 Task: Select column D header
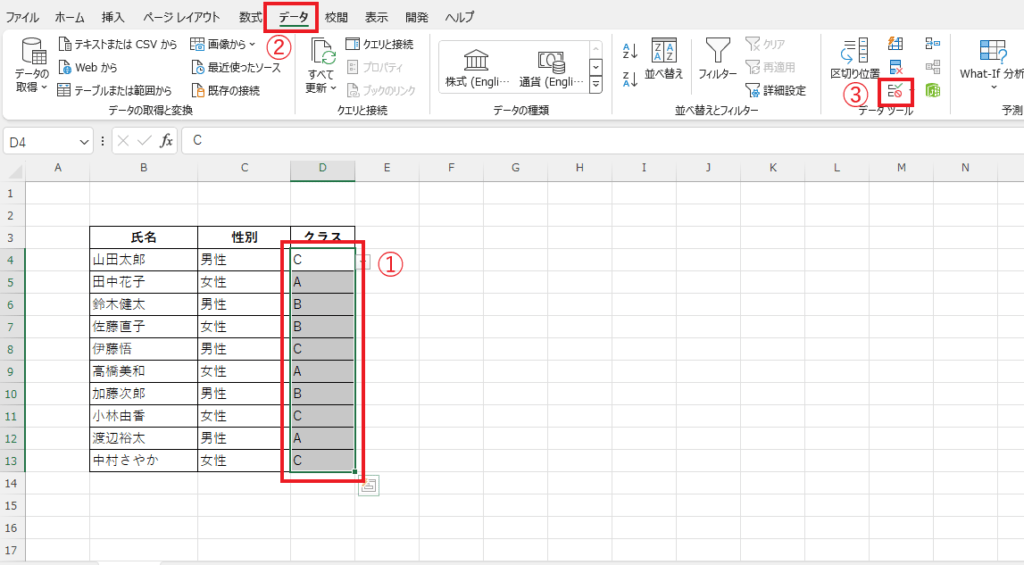click(x=323, y=168)
